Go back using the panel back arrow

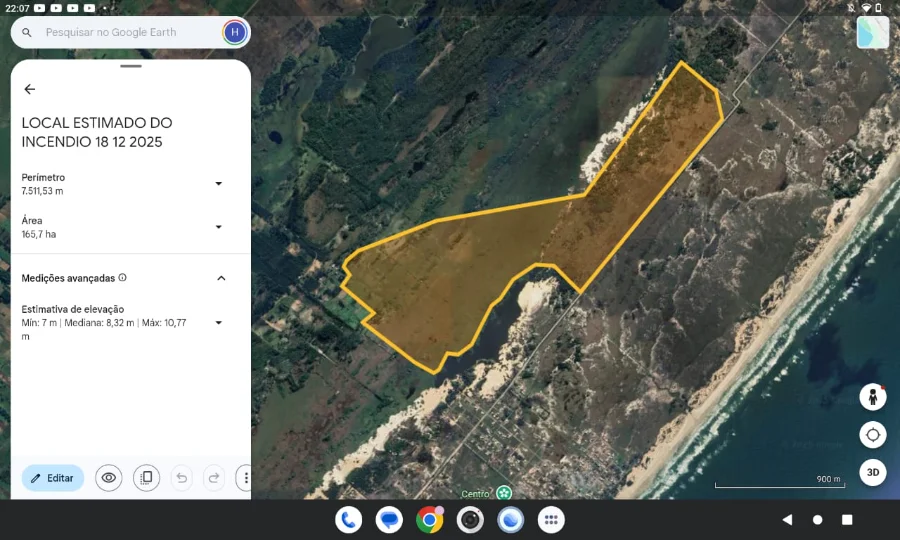tap(29, 89)
